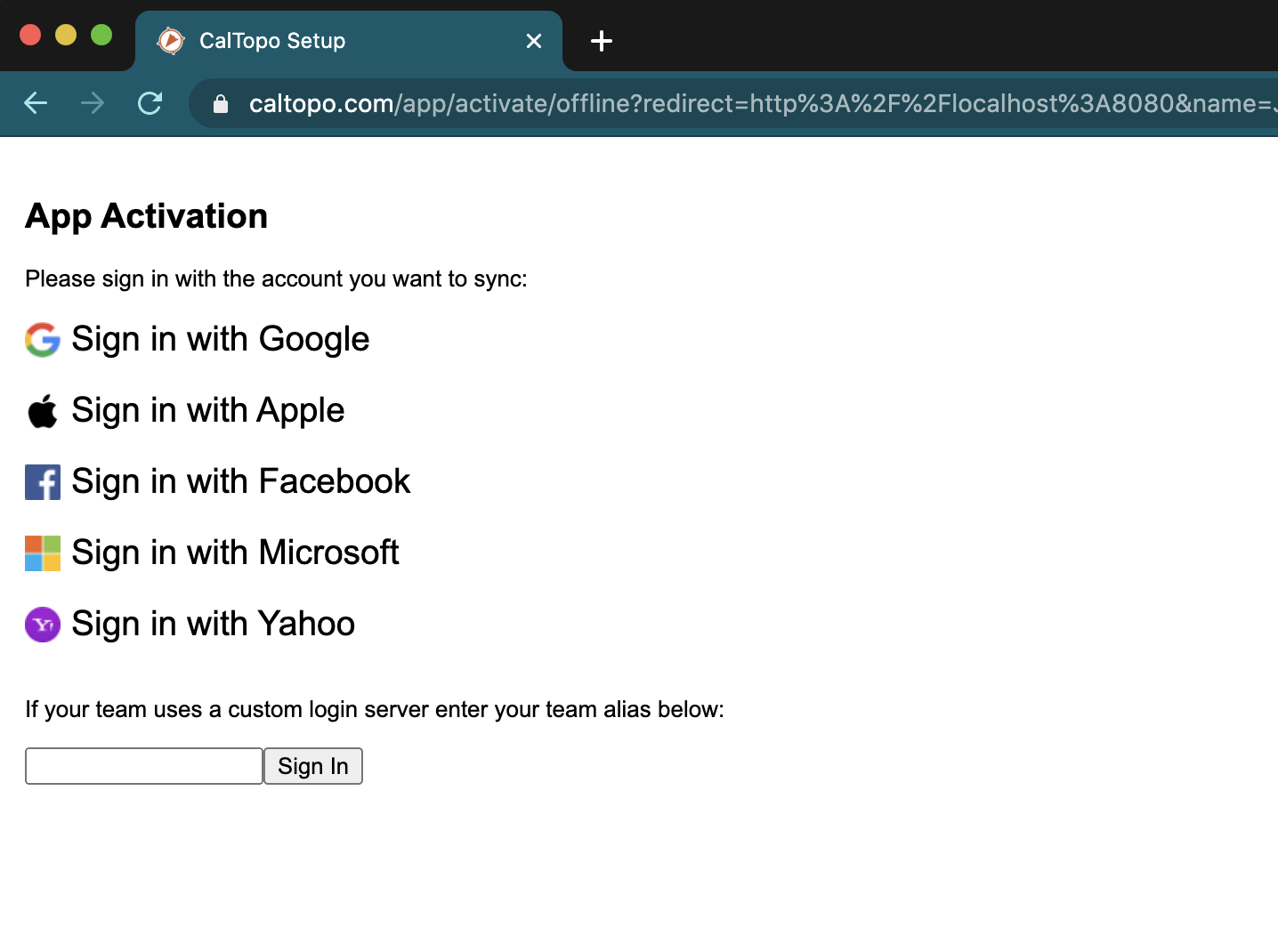Click the 'Please sign in with the account' text

coord(276,279)
